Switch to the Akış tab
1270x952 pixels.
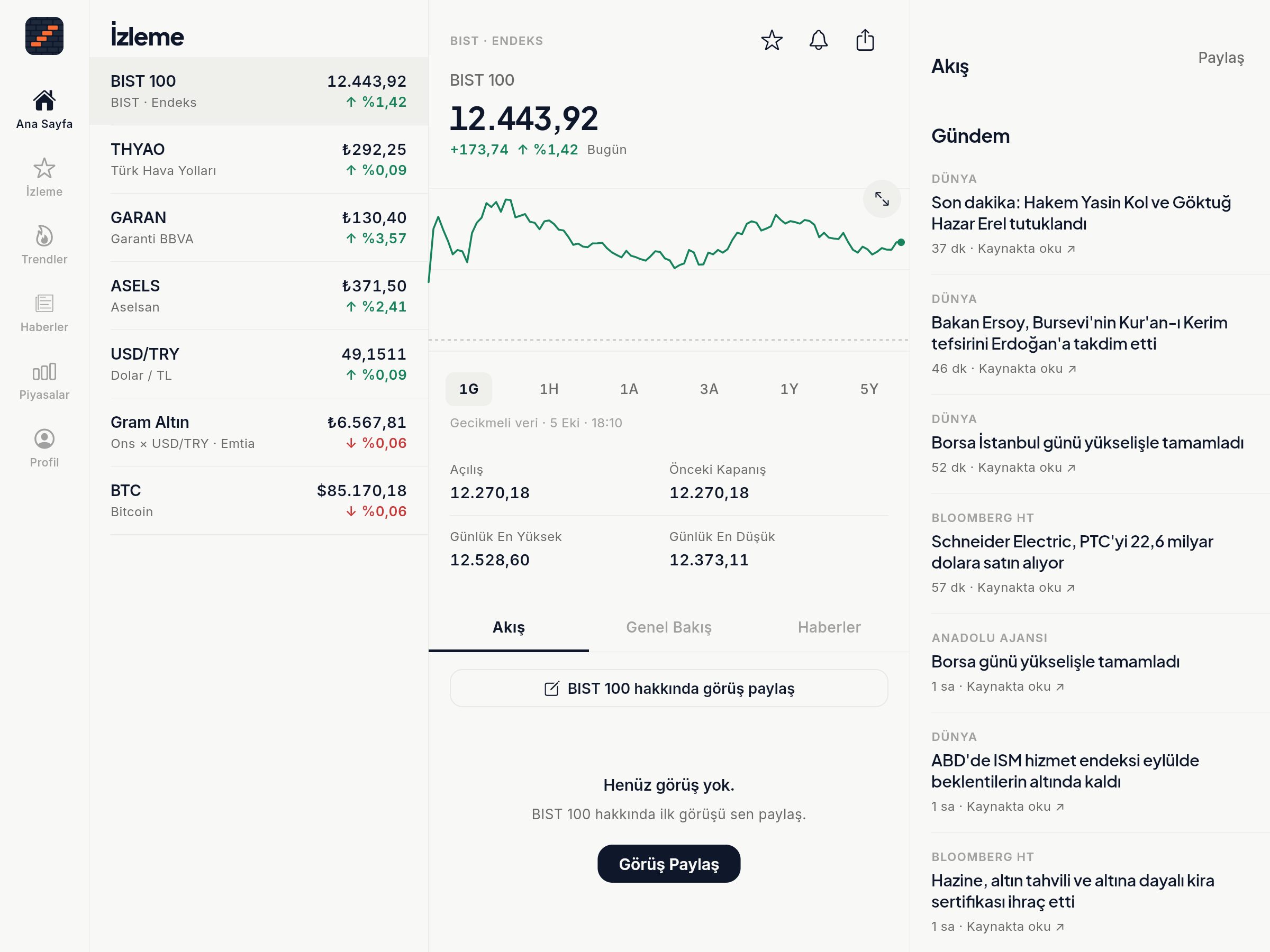pyautogui.click(x=508, y=627)
